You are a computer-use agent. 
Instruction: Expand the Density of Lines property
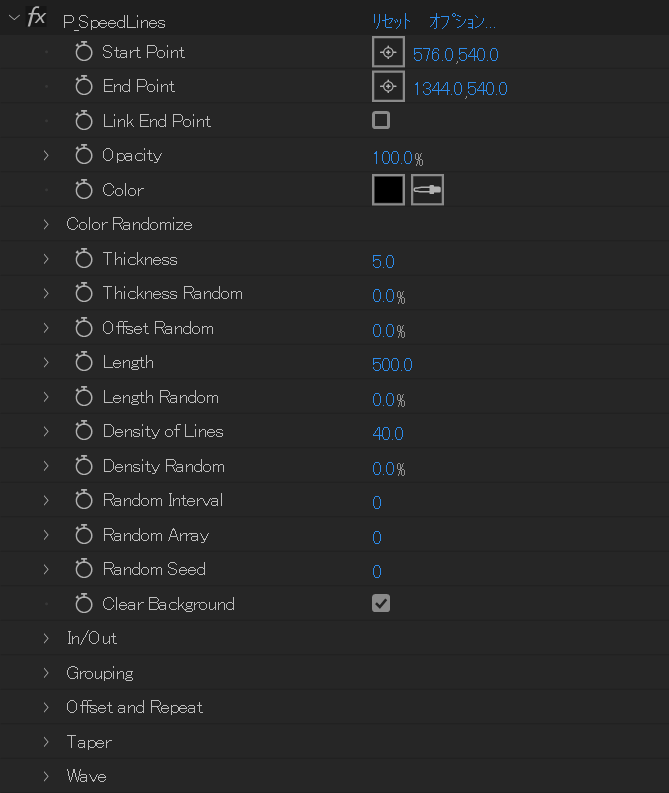[x=46, y=431]
